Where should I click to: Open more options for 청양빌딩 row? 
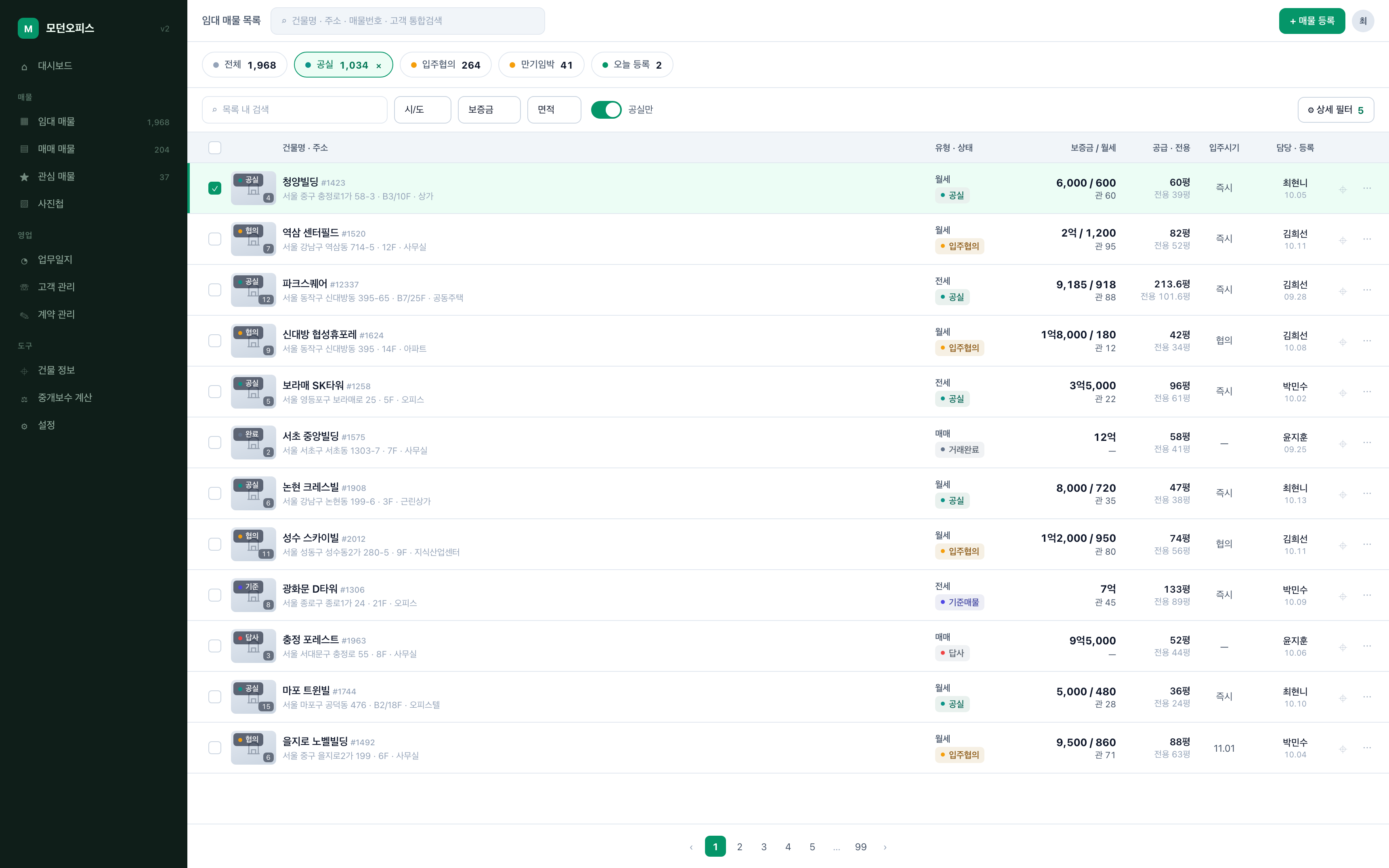[x=1367, y=188]
